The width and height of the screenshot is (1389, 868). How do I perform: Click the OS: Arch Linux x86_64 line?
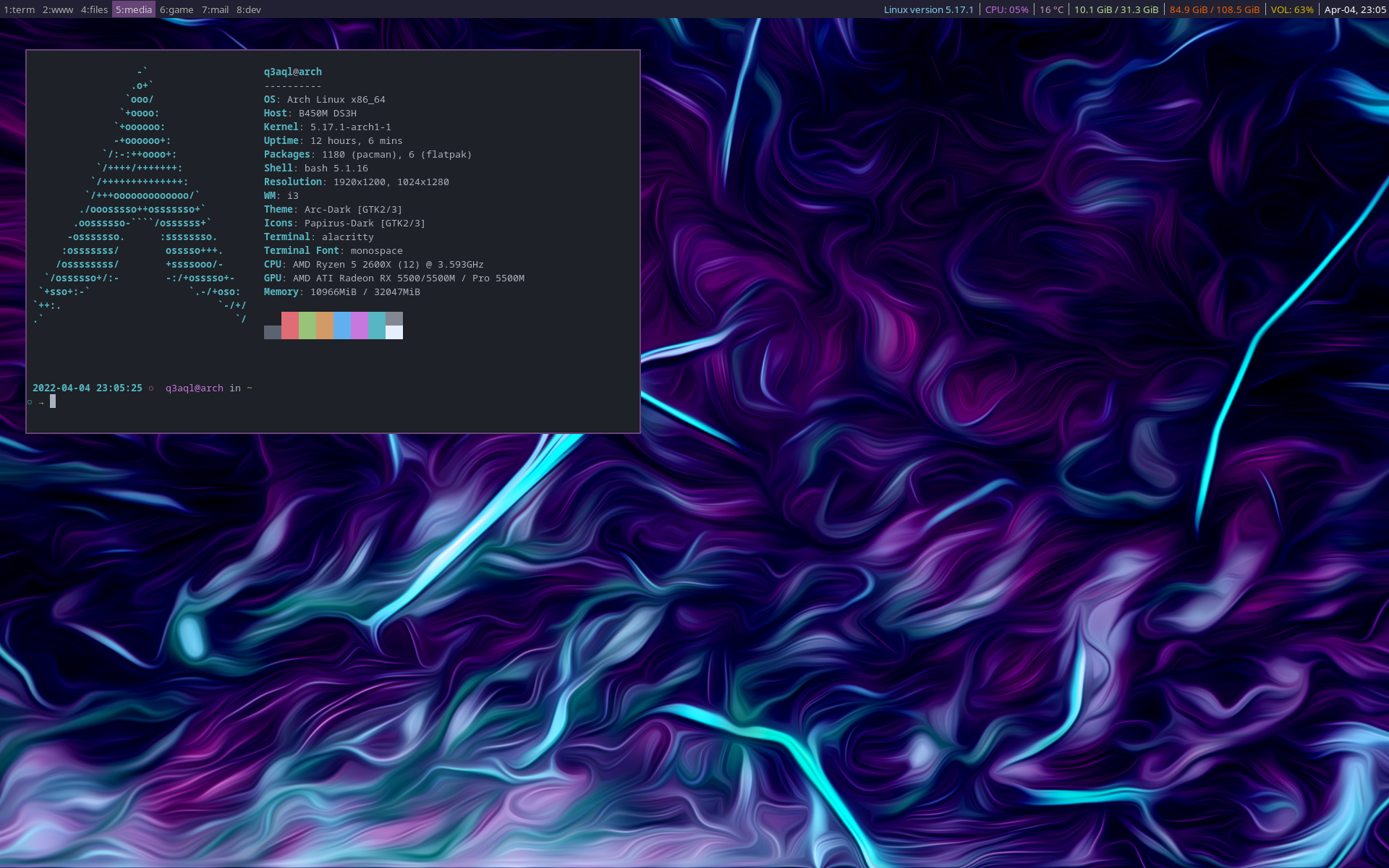324,99
